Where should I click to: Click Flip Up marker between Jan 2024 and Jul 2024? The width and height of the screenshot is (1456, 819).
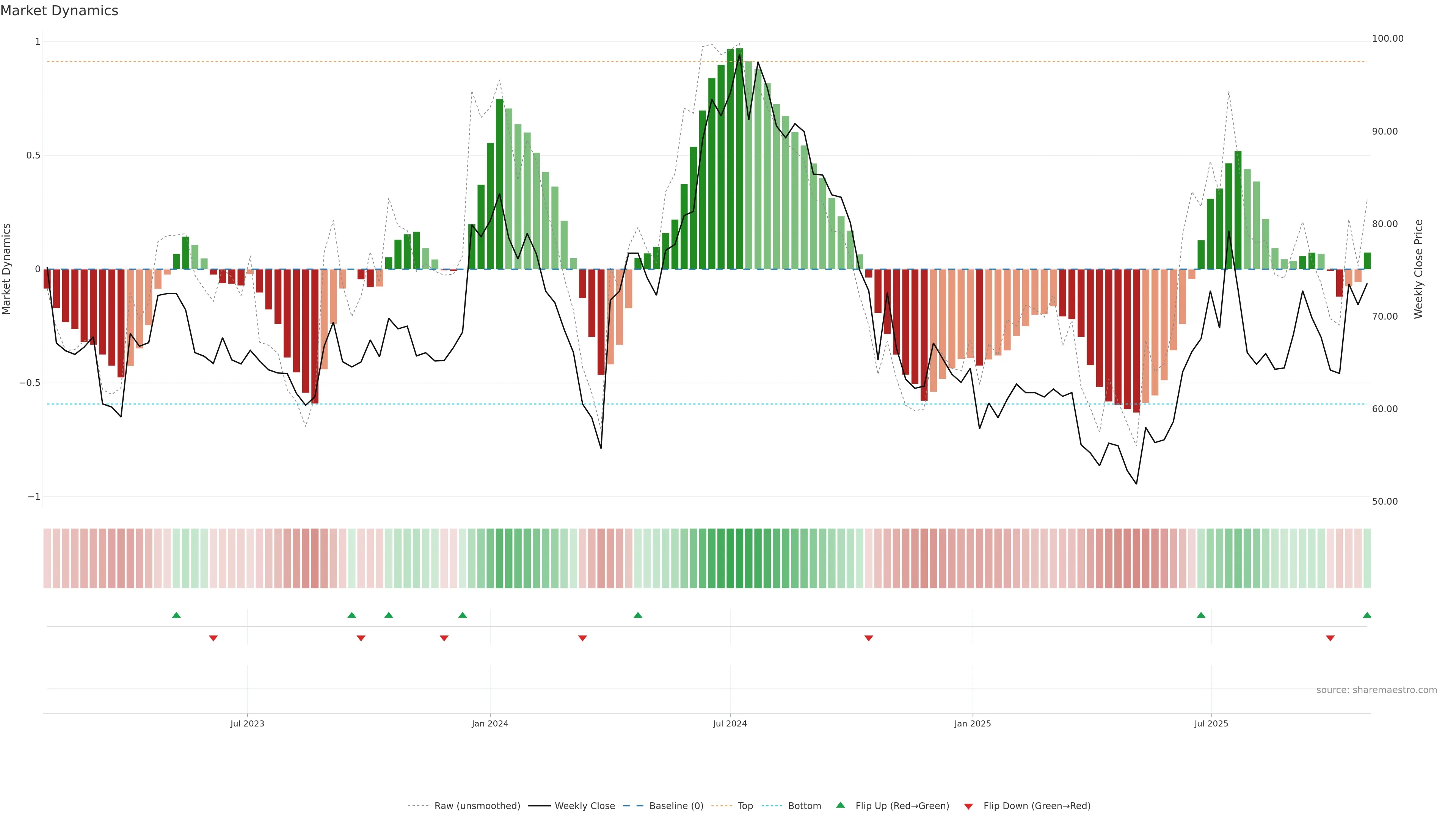point(638,615)
